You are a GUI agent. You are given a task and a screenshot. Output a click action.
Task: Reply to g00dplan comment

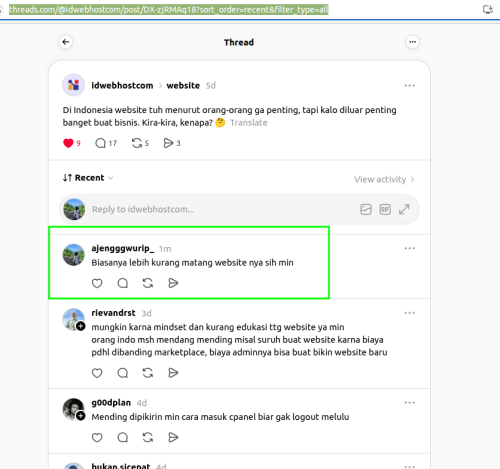(123, 437)
